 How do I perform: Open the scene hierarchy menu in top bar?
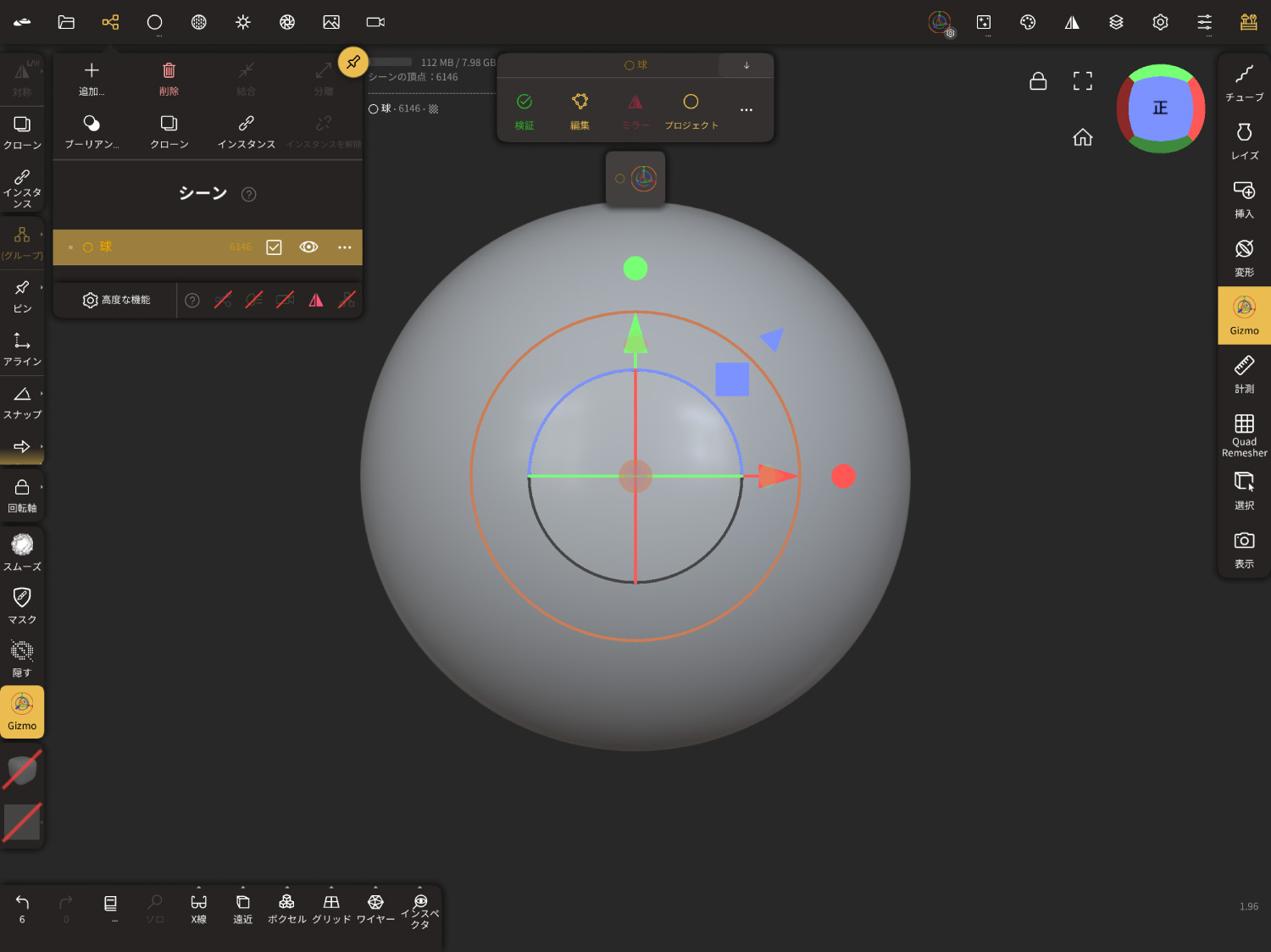(x=110, y=22)
